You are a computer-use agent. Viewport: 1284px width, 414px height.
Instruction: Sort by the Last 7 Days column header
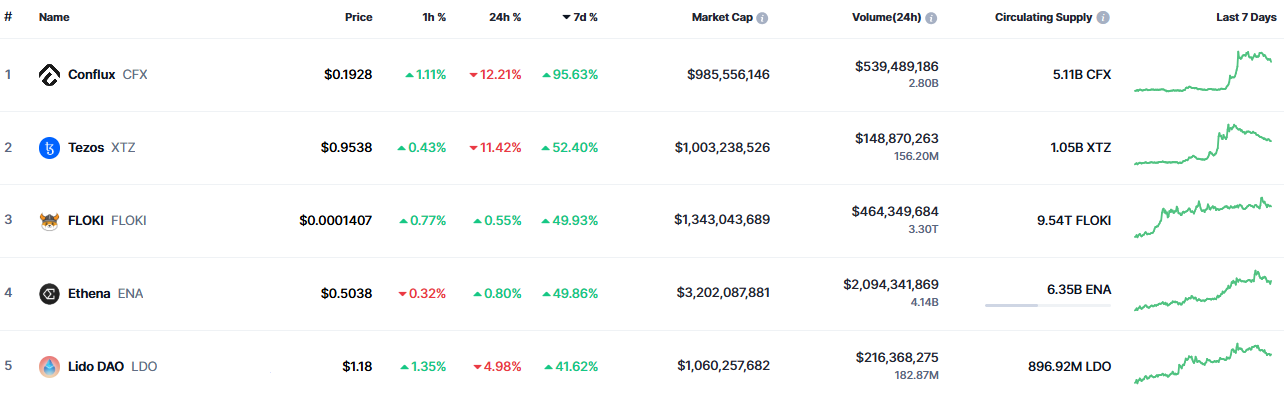click(1245, 18)
